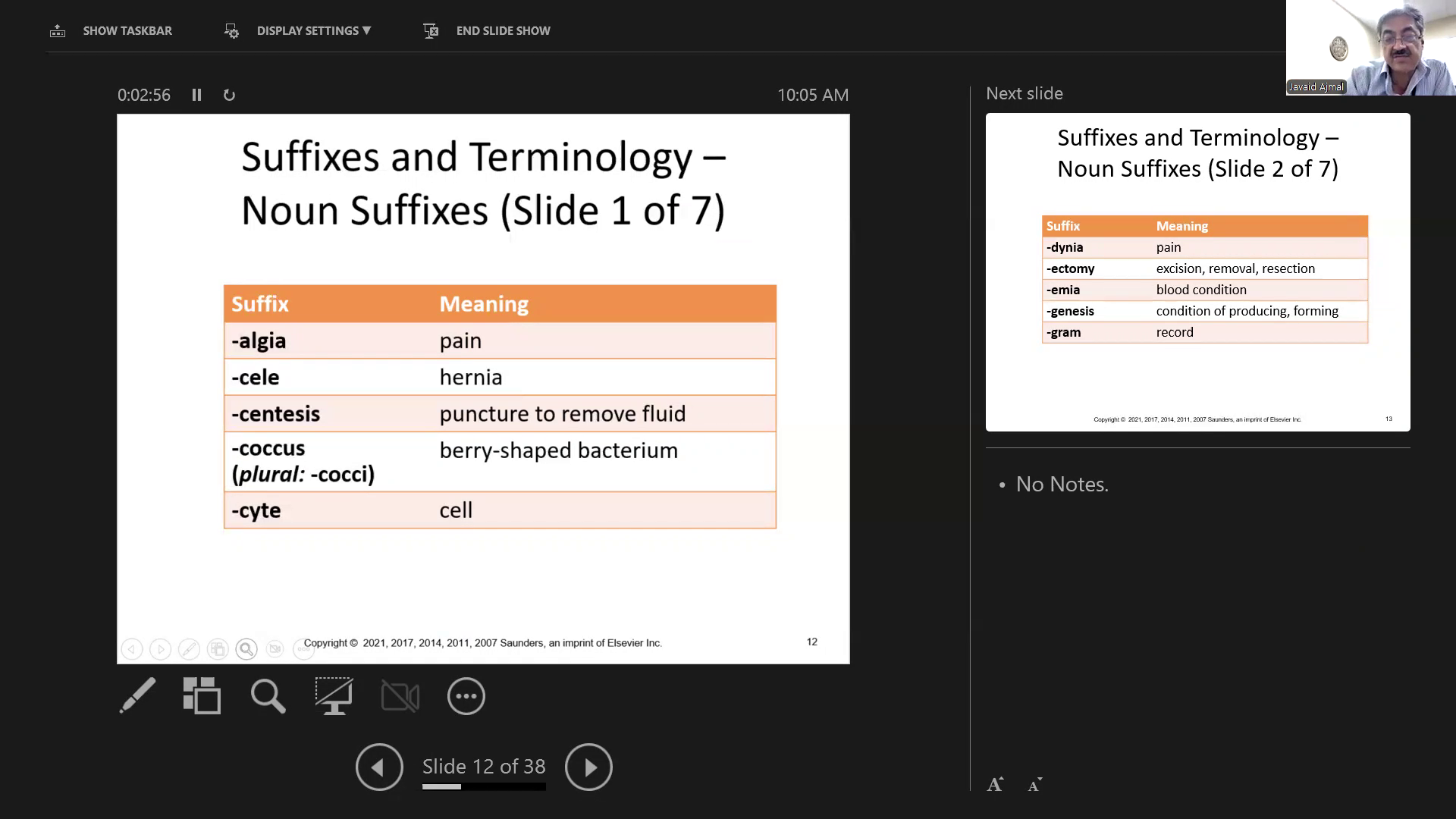Click the Slide 12 of 38 label
This screenshot has height=819, width=1456.
pyautogui.click(x=484, y=766)
